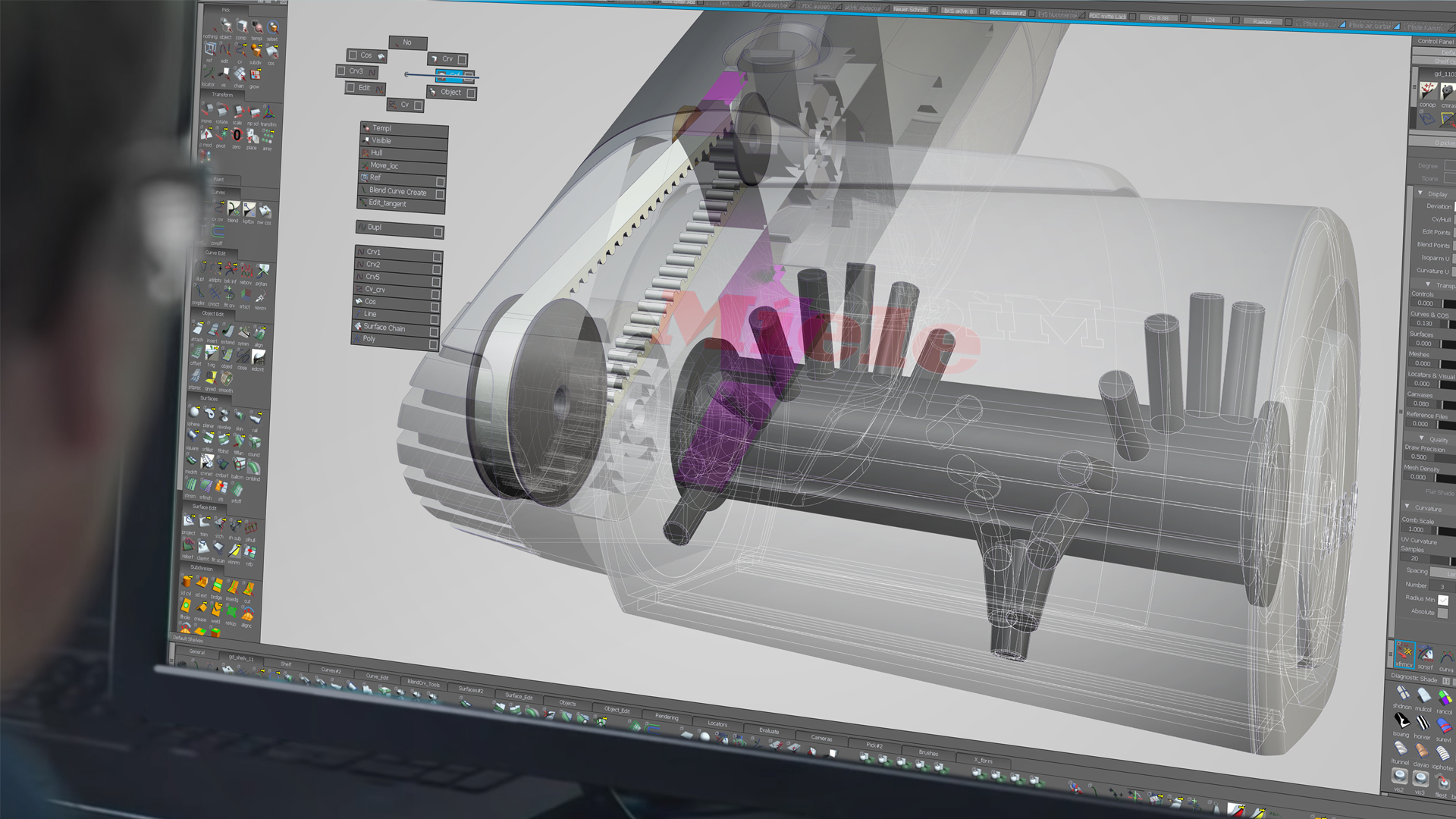The height and width of the screenshot is (819, 1456).
Task: Toggle the Object marking menu checkbox
Action: click(x=471, y=93)
